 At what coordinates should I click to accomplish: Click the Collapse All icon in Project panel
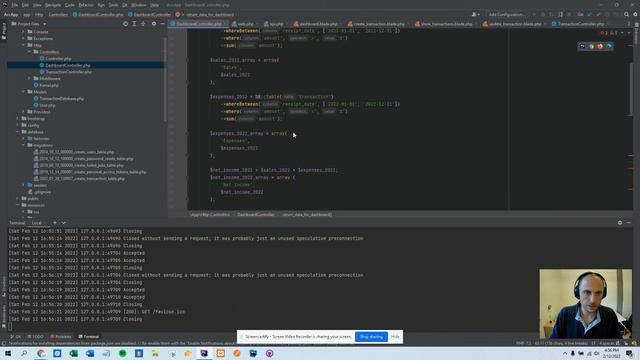point(143,24)
